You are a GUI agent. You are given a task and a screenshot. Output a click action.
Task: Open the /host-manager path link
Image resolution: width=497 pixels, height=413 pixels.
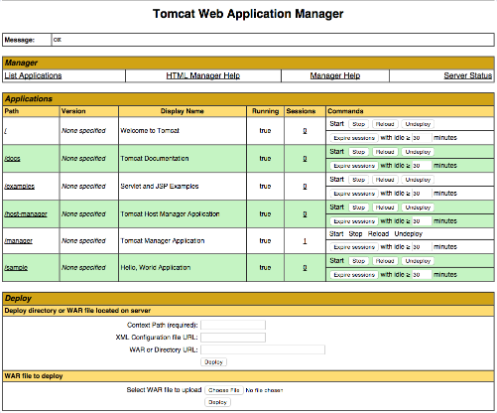[26, 214]
